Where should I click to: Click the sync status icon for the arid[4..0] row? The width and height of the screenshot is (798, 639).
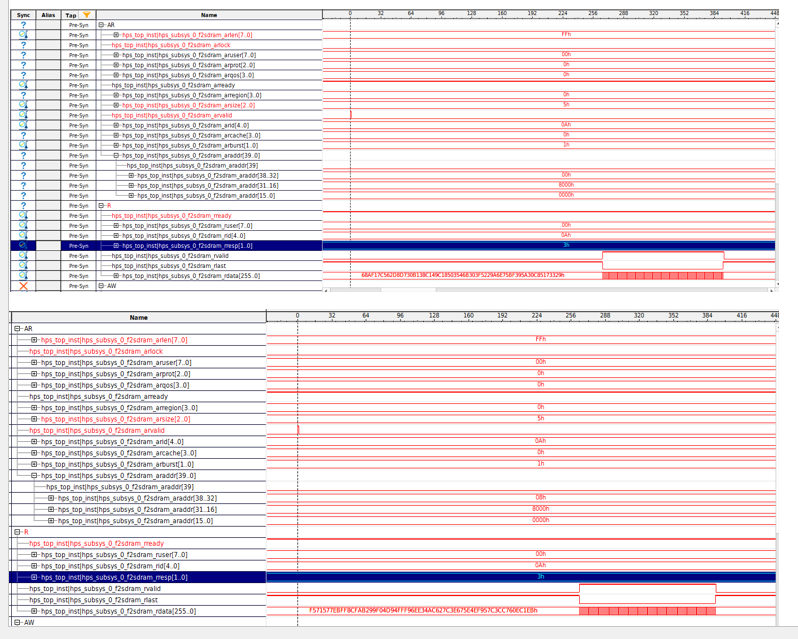pyautogui.click(x=23, y=125)
